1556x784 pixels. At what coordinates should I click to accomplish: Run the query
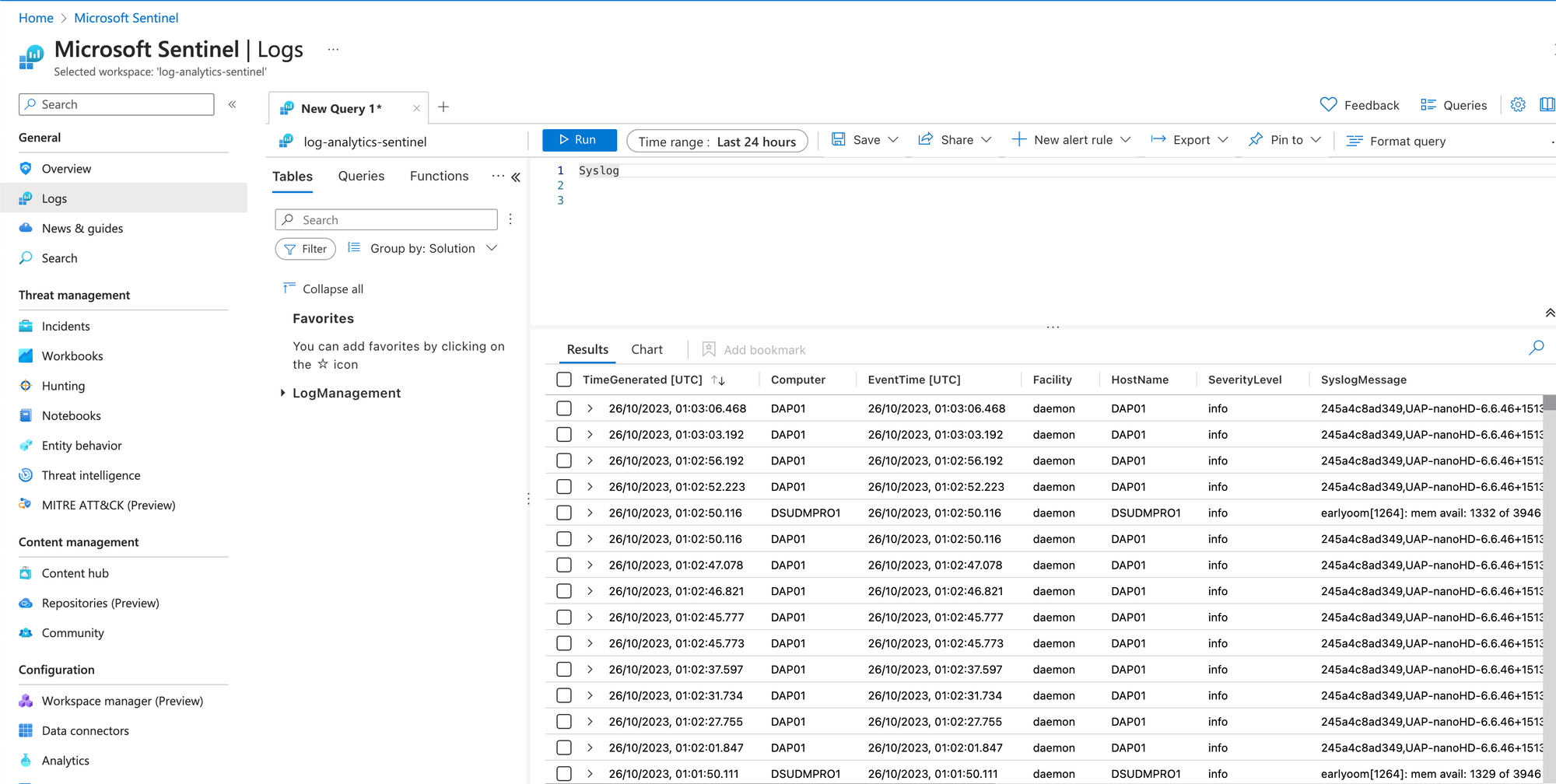(x=579, y=140)
